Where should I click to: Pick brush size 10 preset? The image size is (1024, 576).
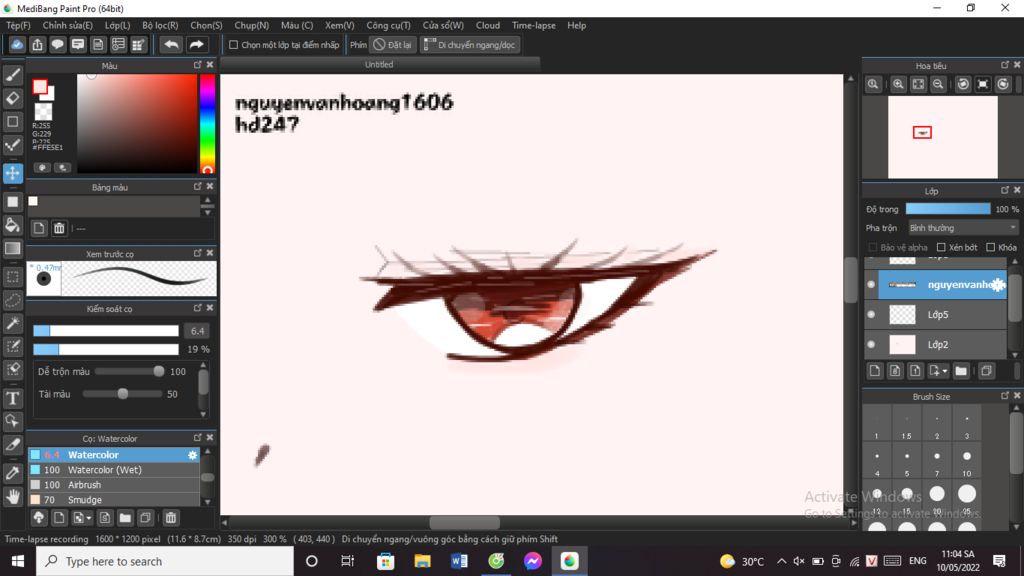[x=967, y=462]
